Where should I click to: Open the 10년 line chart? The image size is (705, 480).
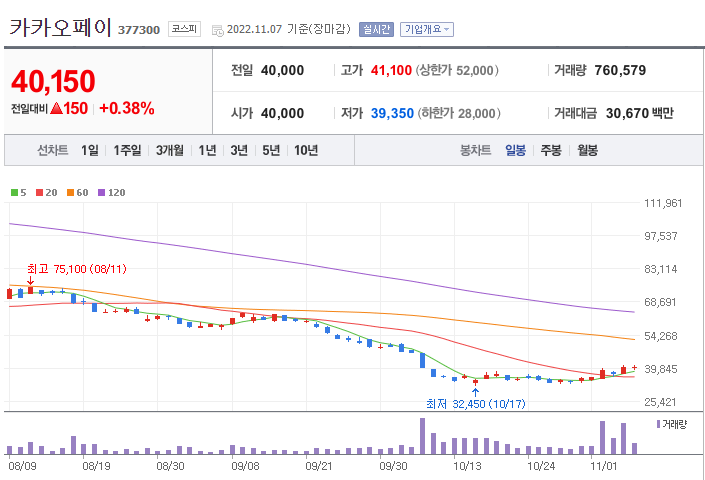[306, 150]
